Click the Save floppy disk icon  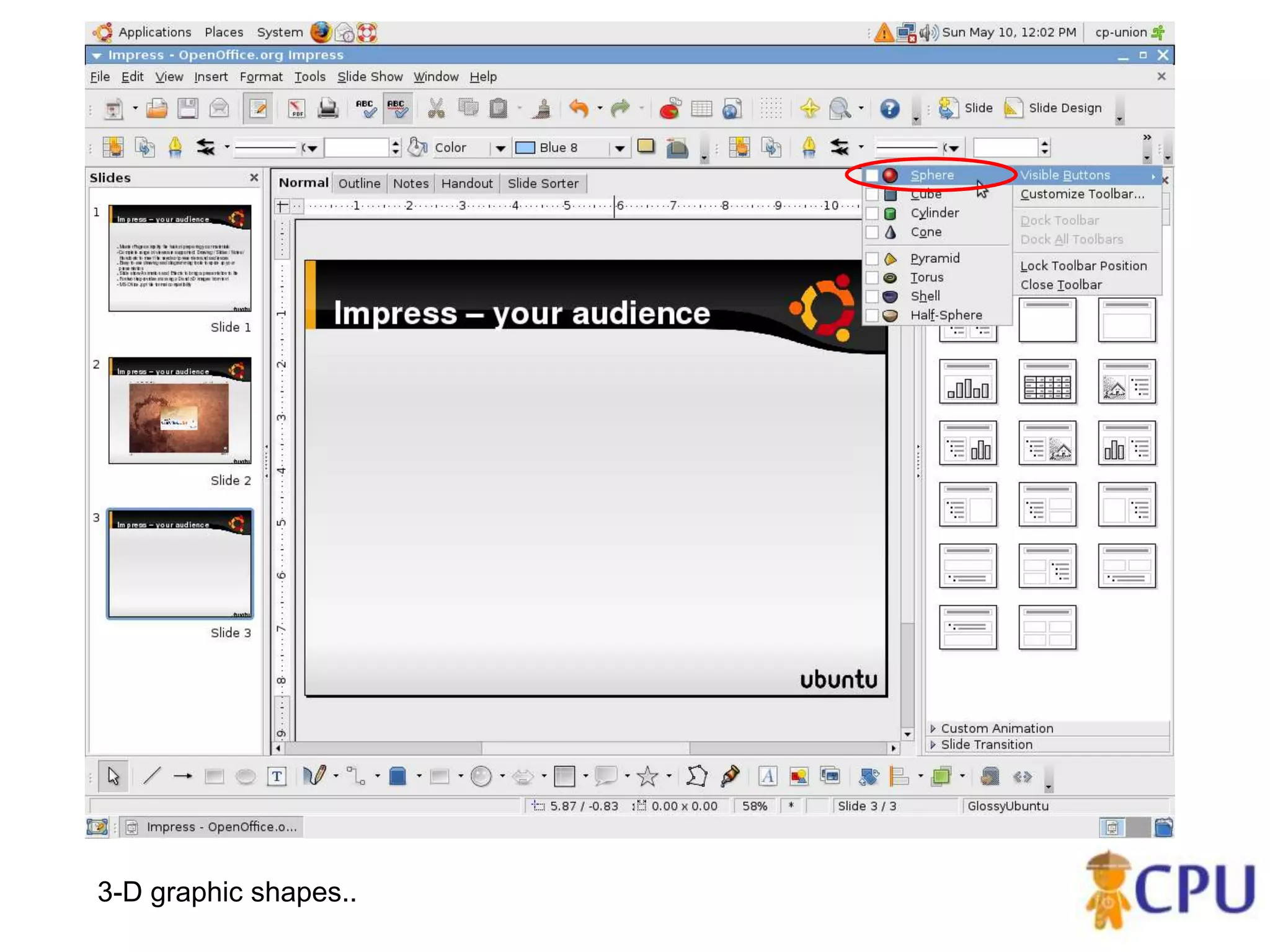pyautogui.click(x=187, y=109)
